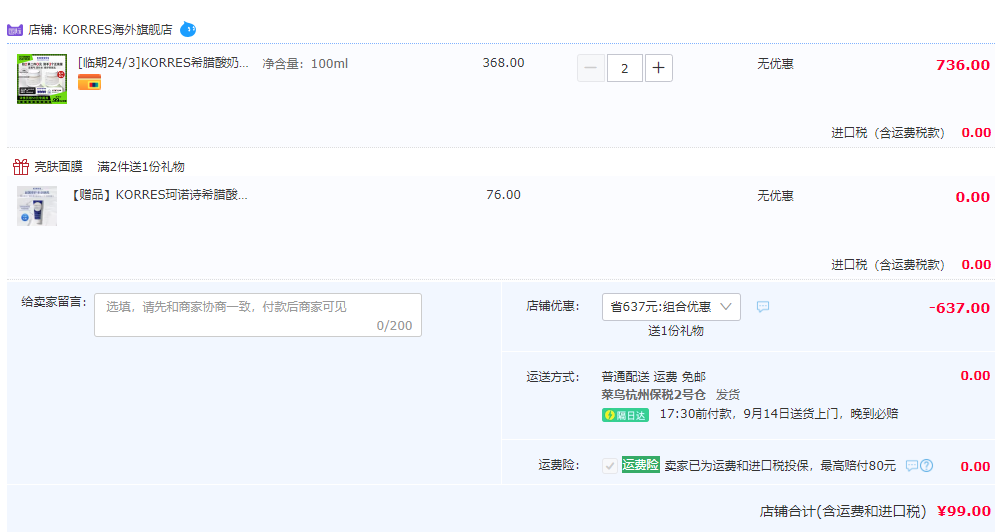Screen dimensions: 995x532
Task: Toggle the 运费险 checkbox
Action: (609, 466)
